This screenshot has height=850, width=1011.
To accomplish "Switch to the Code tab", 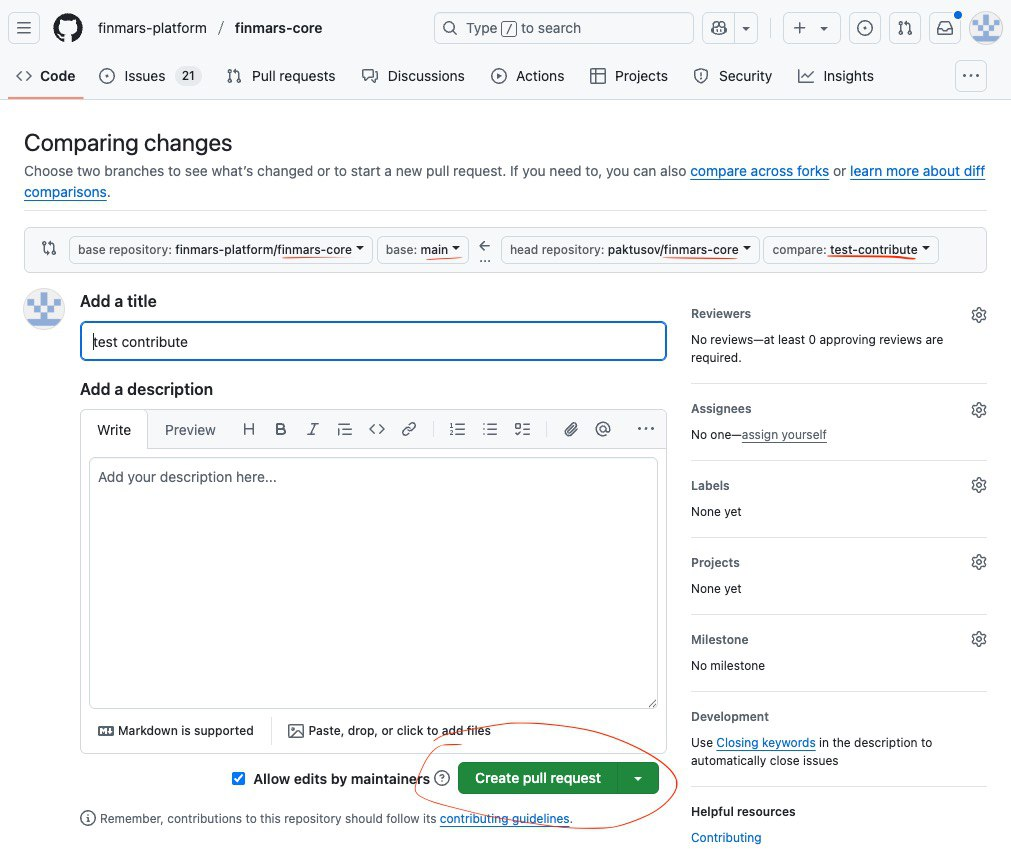I will pos(46,76).
